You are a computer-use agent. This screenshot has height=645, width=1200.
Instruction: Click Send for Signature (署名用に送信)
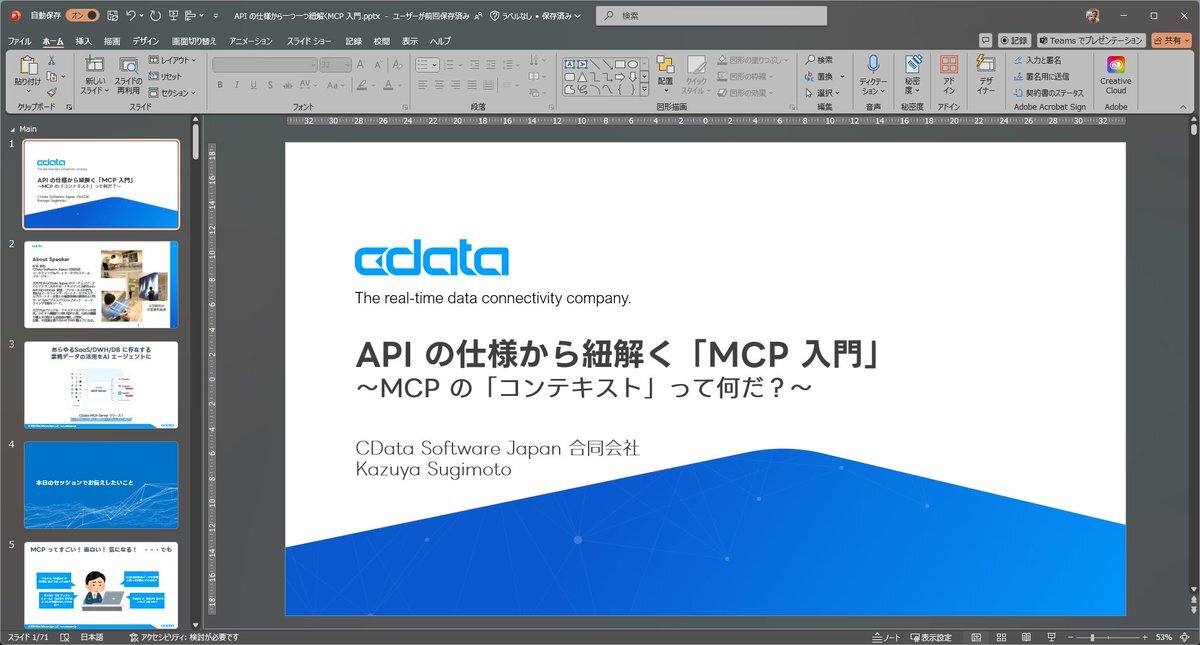pyautogui.click(x=1041, y=76)
